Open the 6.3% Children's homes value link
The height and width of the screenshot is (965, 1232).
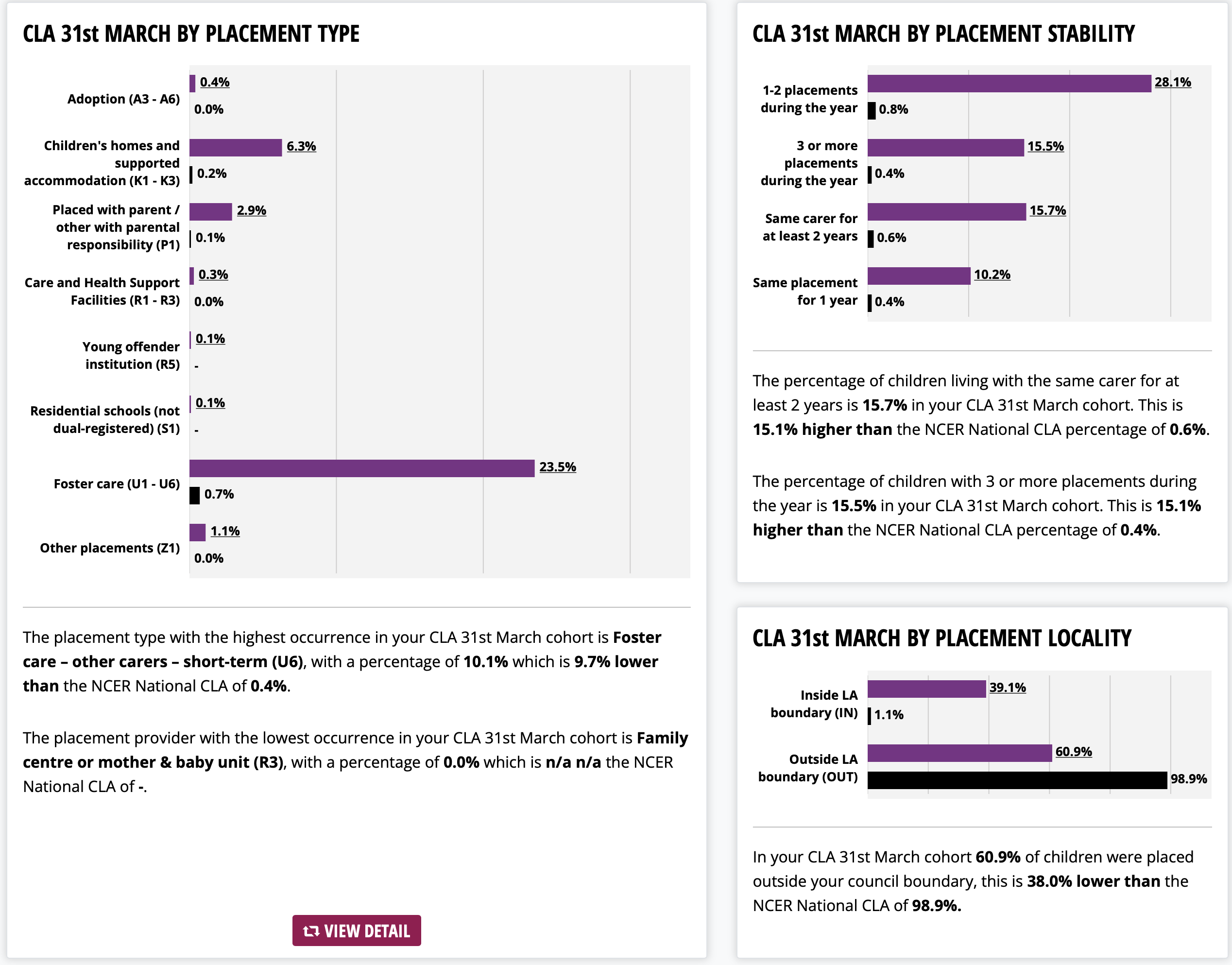(x=301, y=146)
